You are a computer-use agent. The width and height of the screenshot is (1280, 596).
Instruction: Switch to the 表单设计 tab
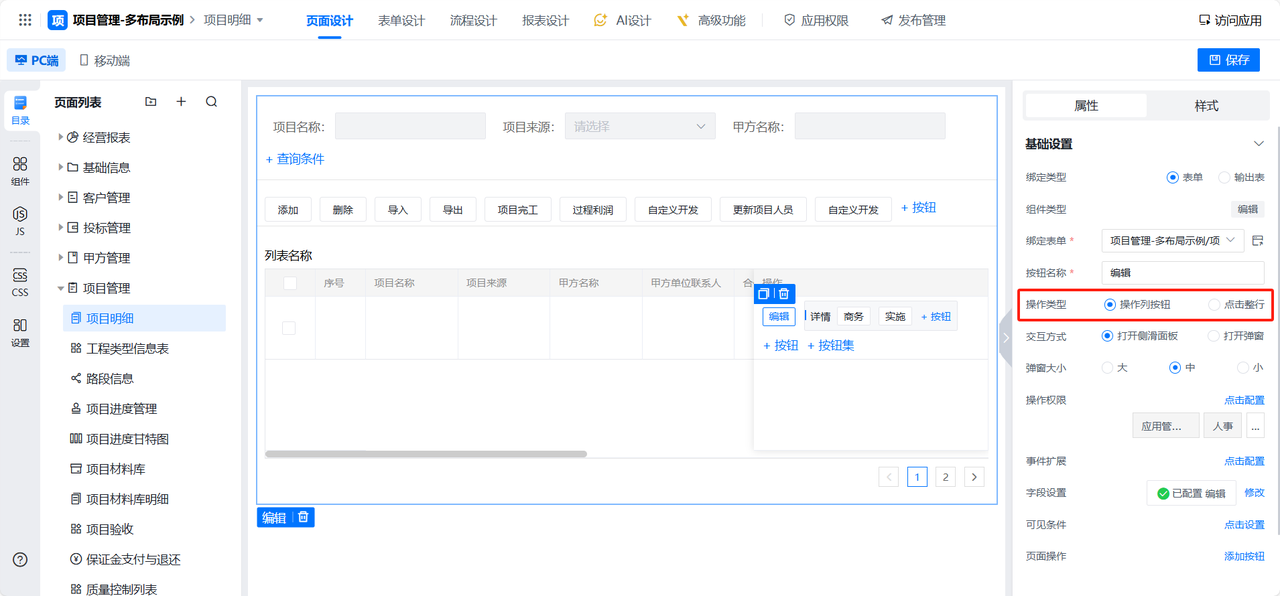pyautogui.click(x=401, y=20)
